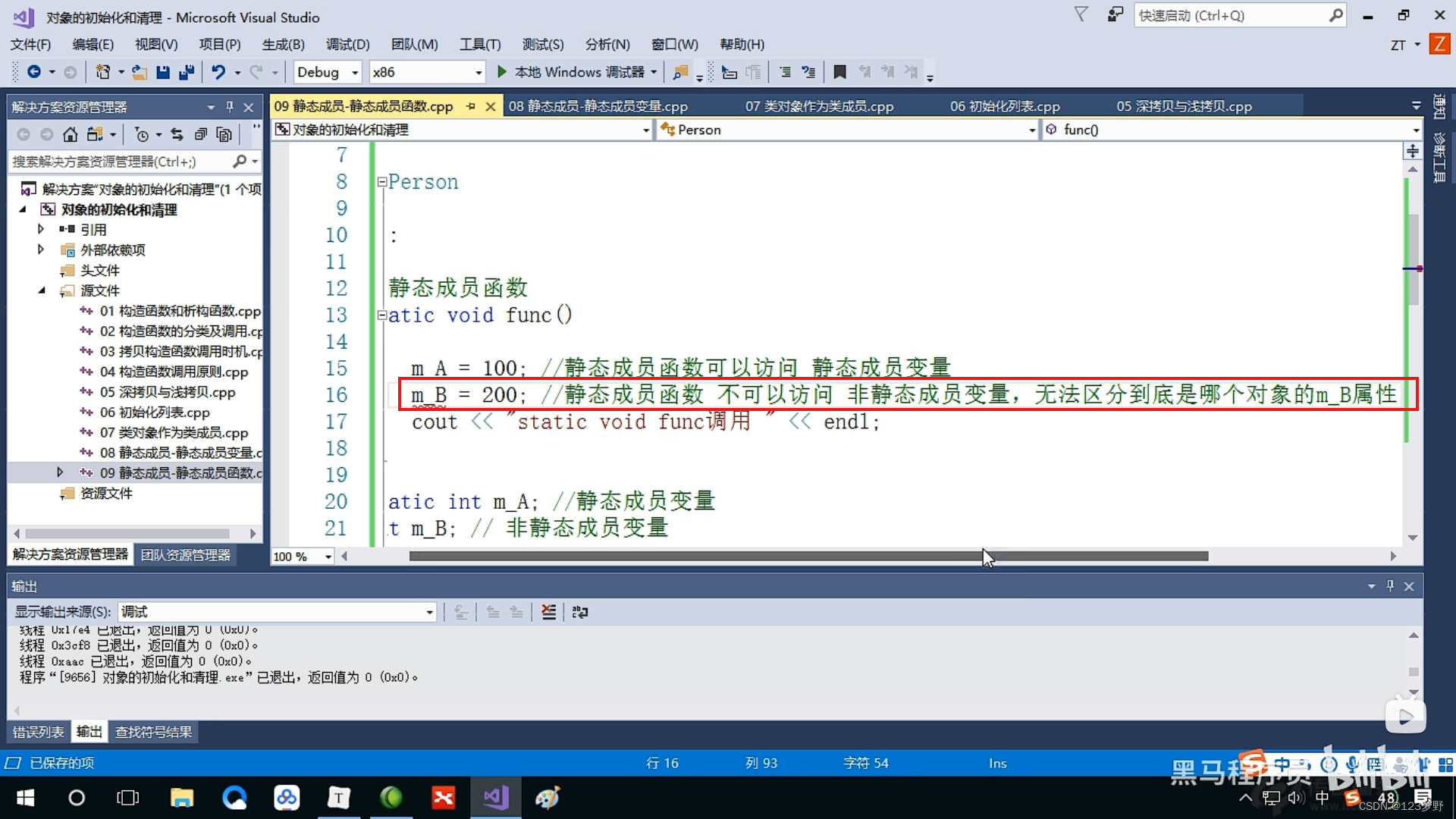Click the editor vertical scrollbar thumb
Viewport: 1456px width, 819px height.
[x=1413, y=259]
